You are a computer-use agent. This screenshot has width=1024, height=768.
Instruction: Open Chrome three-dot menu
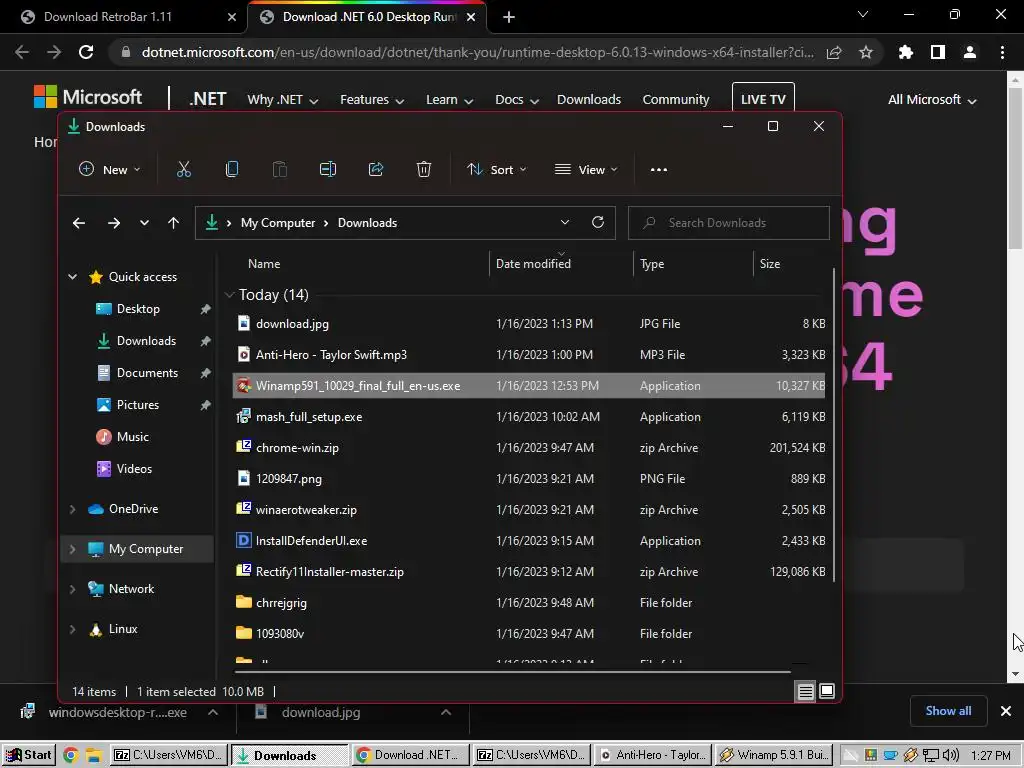tap(1002, 52)
